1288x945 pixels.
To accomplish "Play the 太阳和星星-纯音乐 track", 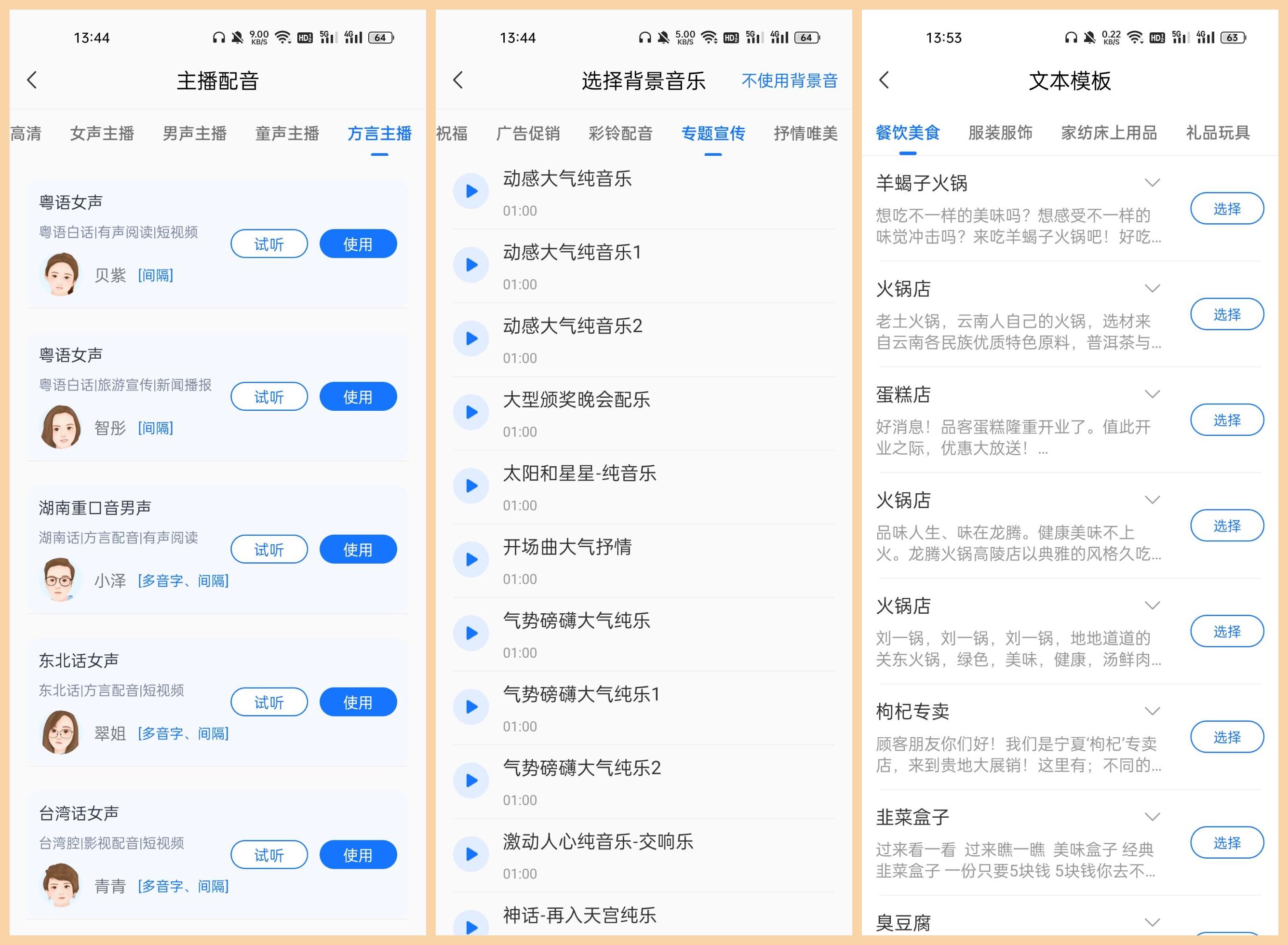I will [470, 485].
